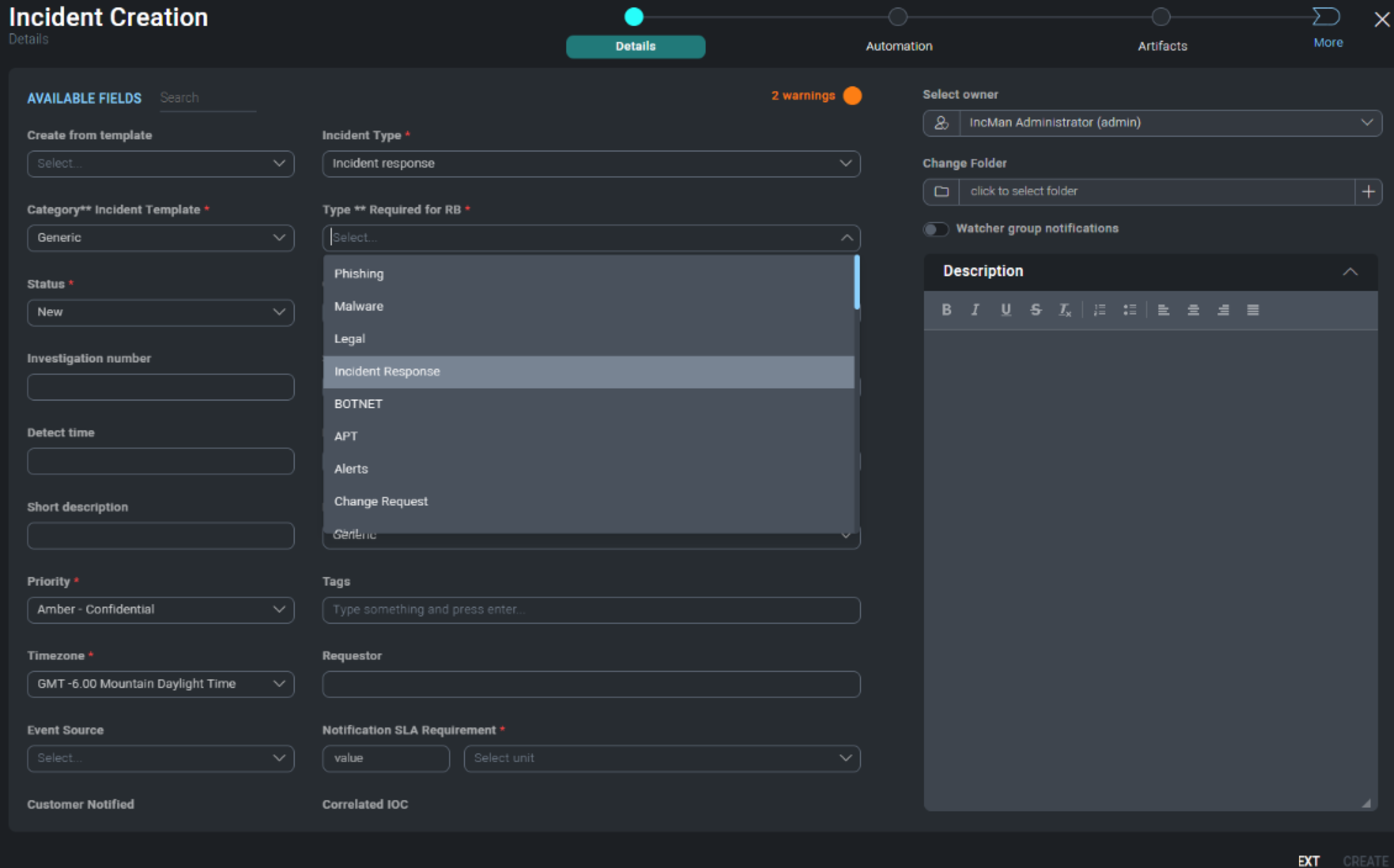Click the Italic formatting icon

coord(975,310)
